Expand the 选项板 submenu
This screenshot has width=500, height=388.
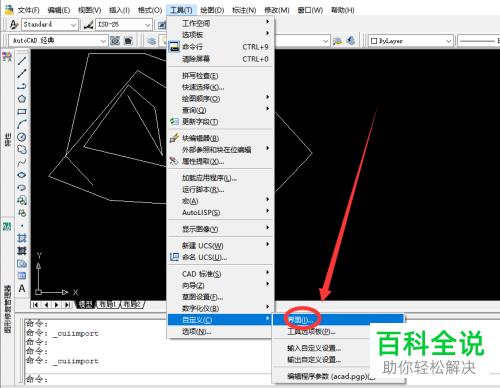[221, 34]
